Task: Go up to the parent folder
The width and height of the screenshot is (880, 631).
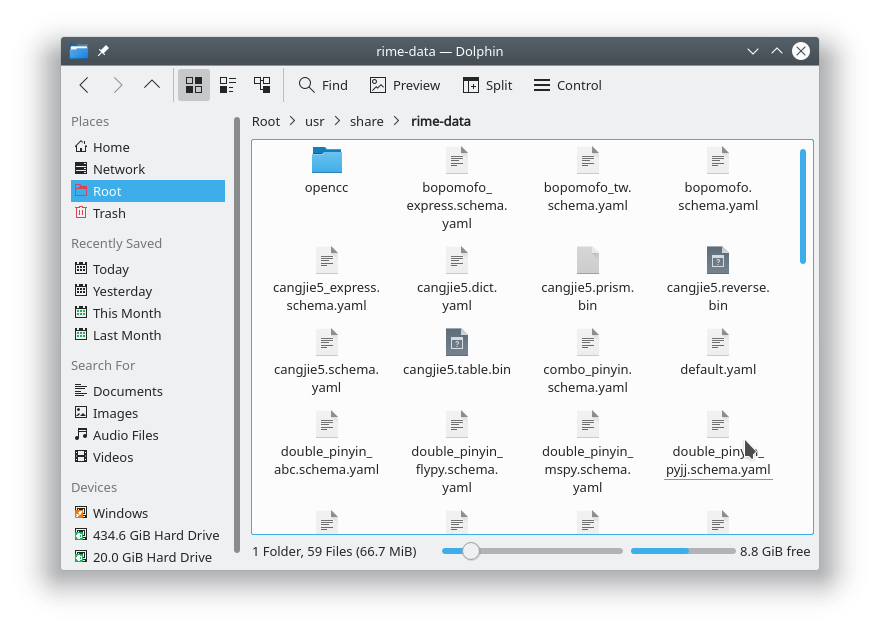Action: click(152, 85)
